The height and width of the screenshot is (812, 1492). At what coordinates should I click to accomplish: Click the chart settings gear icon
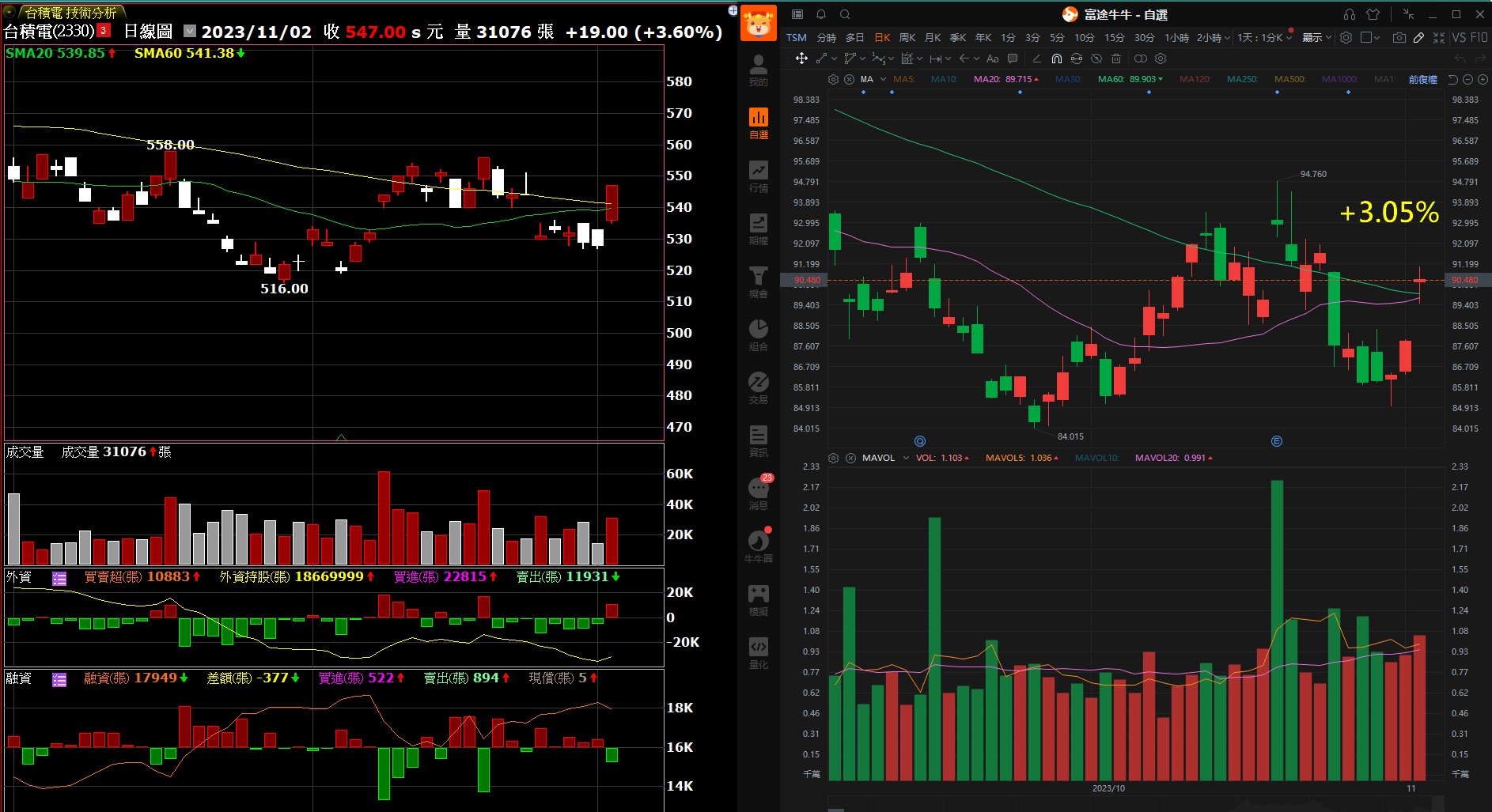coord(1346,38)
